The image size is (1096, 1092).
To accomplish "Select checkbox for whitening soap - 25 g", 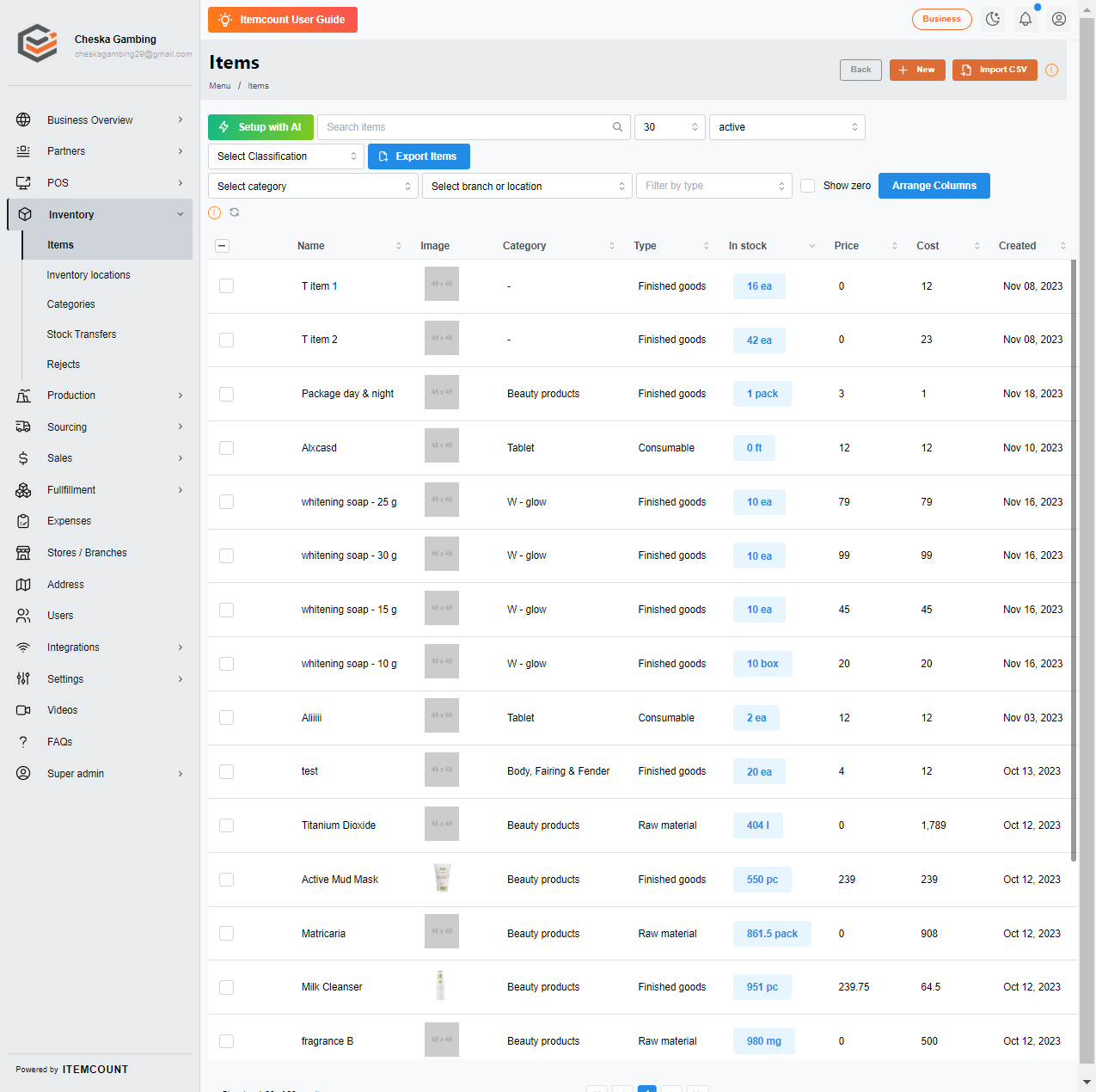I will [226, 502].
